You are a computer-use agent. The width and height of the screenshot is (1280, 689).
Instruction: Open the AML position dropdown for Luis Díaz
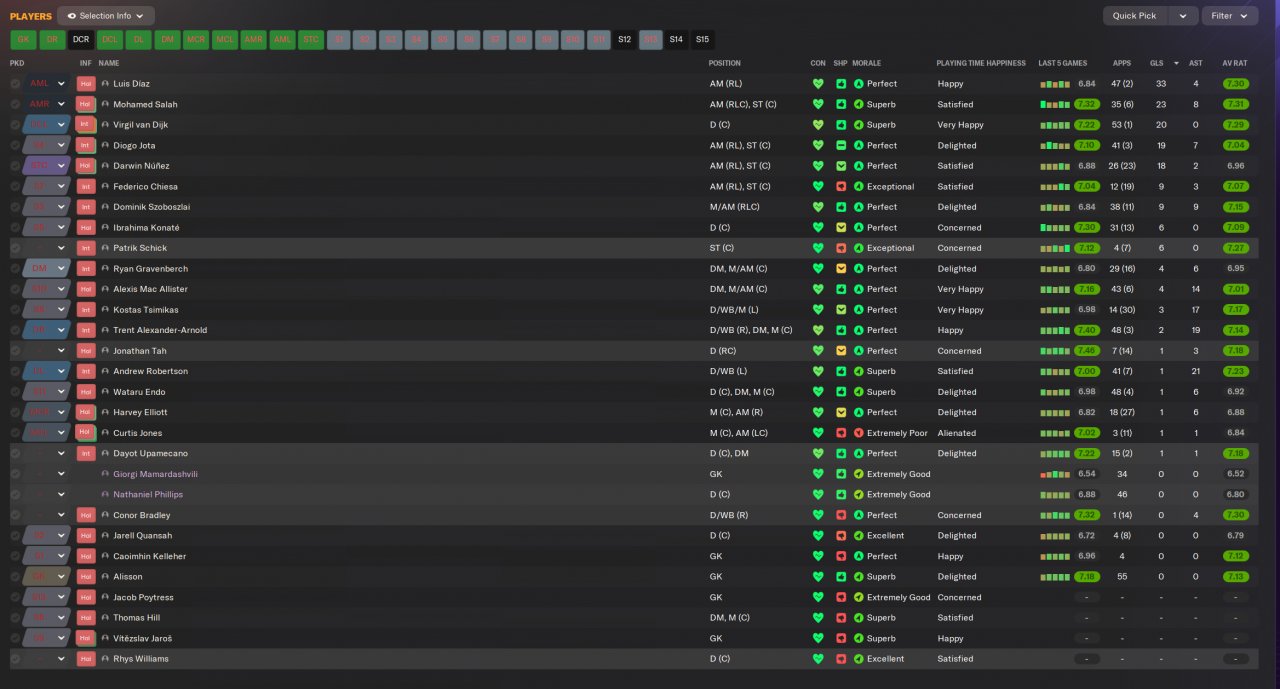point(47,84)
